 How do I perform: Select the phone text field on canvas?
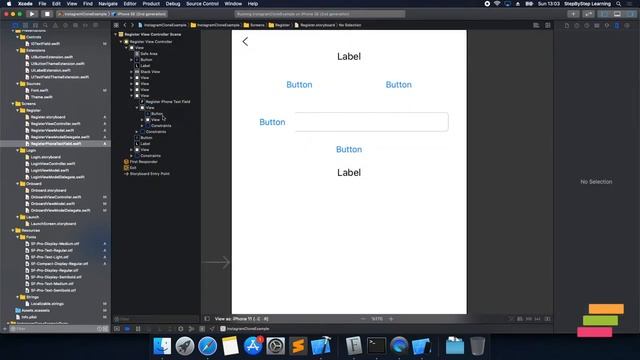[x=371, y=122]
